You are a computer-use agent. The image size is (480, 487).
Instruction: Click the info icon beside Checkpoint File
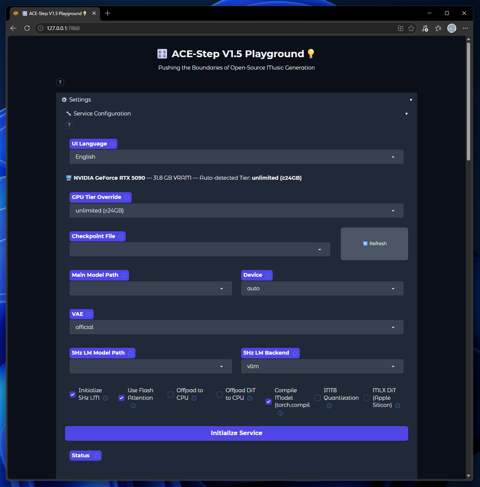(x=121, y=236)
